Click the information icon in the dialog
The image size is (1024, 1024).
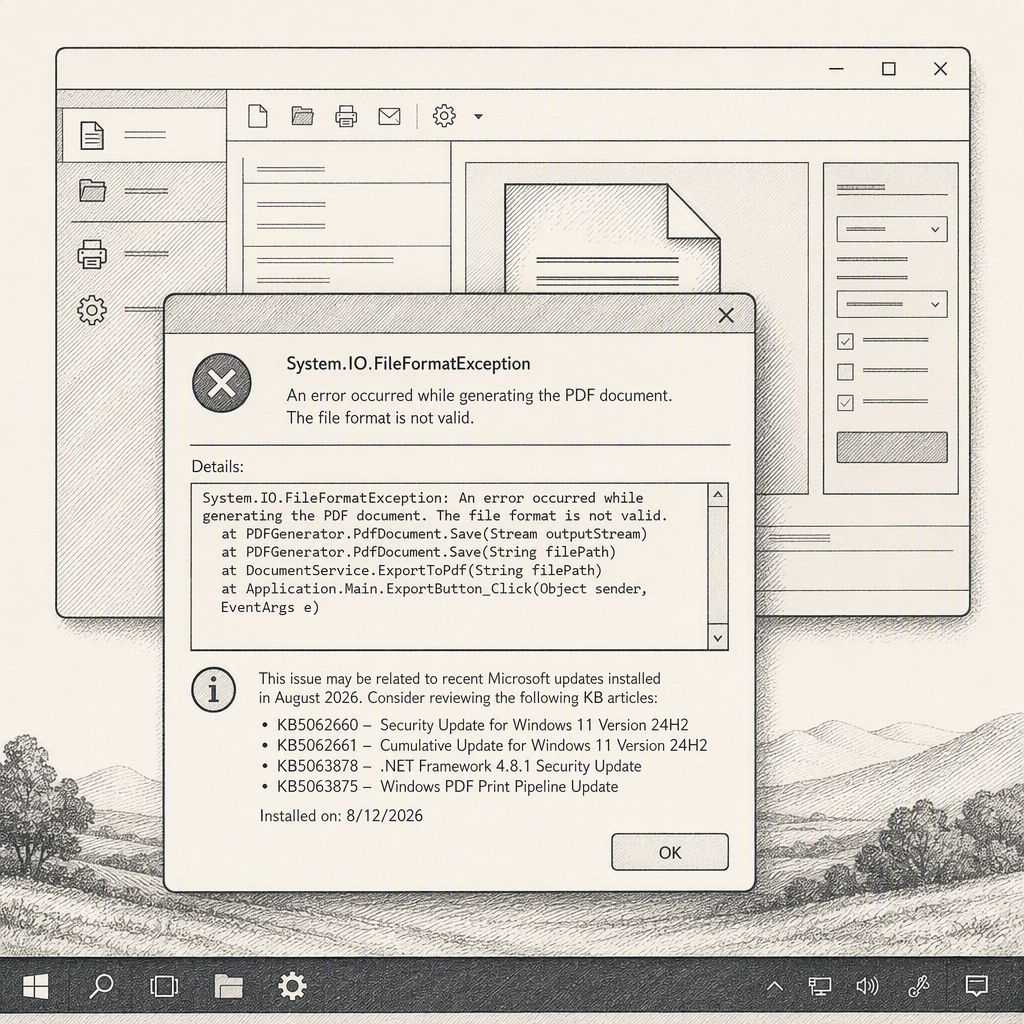point(214,690)
